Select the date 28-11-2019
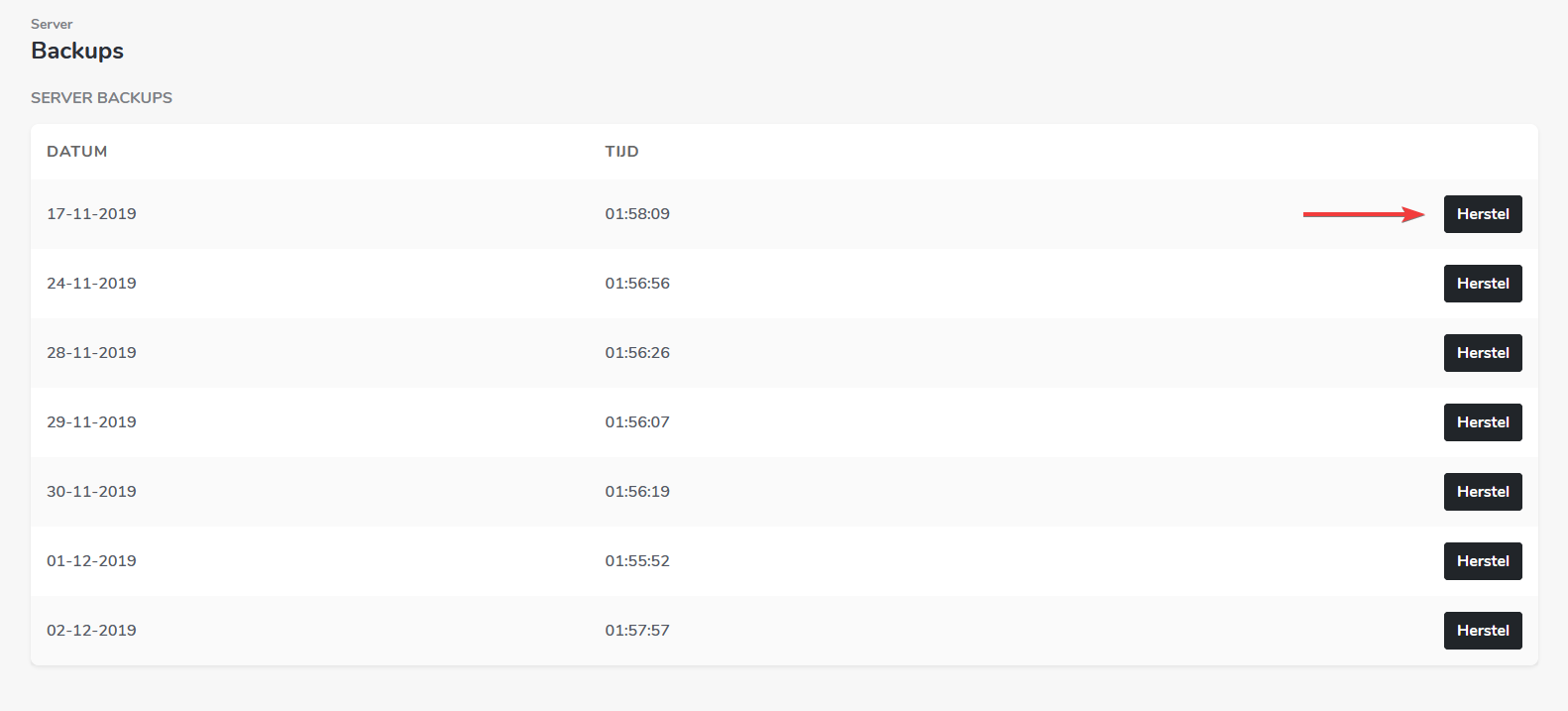Image resolution: width=1568 pixels, height=711 pixels. [x=91, y=353]
